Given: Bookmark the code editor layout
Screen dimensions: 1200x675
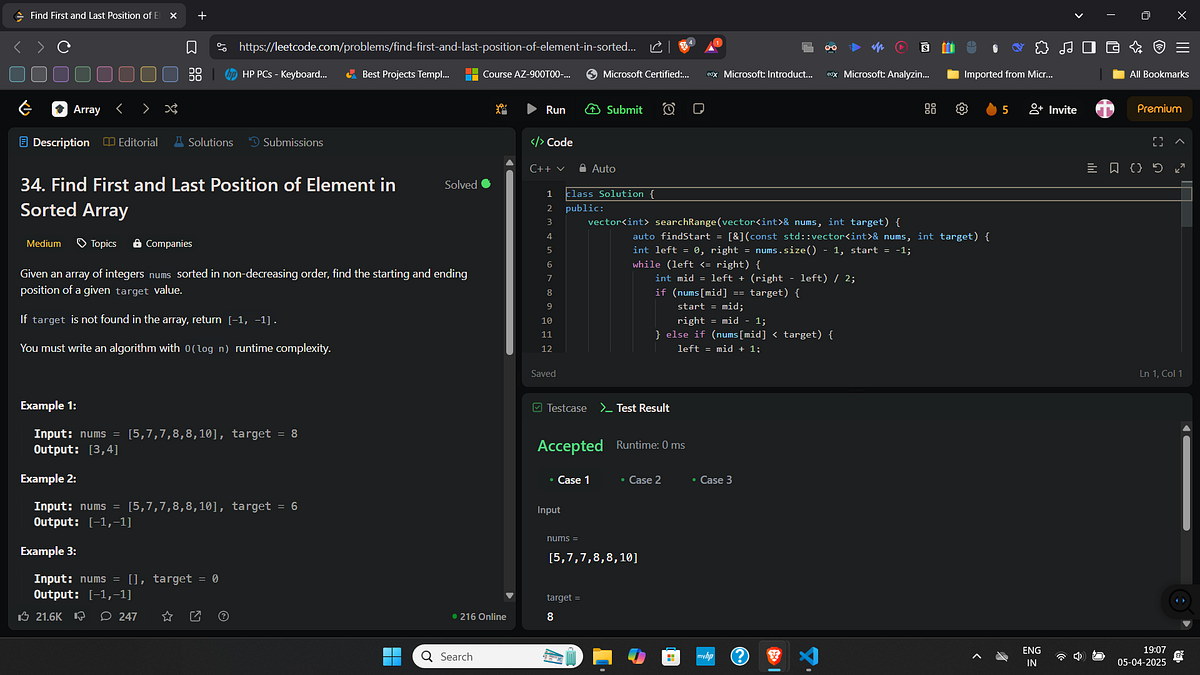Looking at the screenshot, I should click(1113, 168).
